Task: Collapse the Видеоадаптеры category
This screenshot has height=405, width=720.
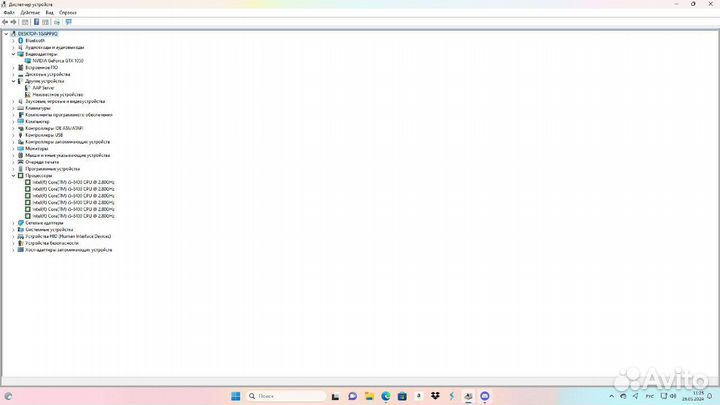Action: tap(13, 54)
